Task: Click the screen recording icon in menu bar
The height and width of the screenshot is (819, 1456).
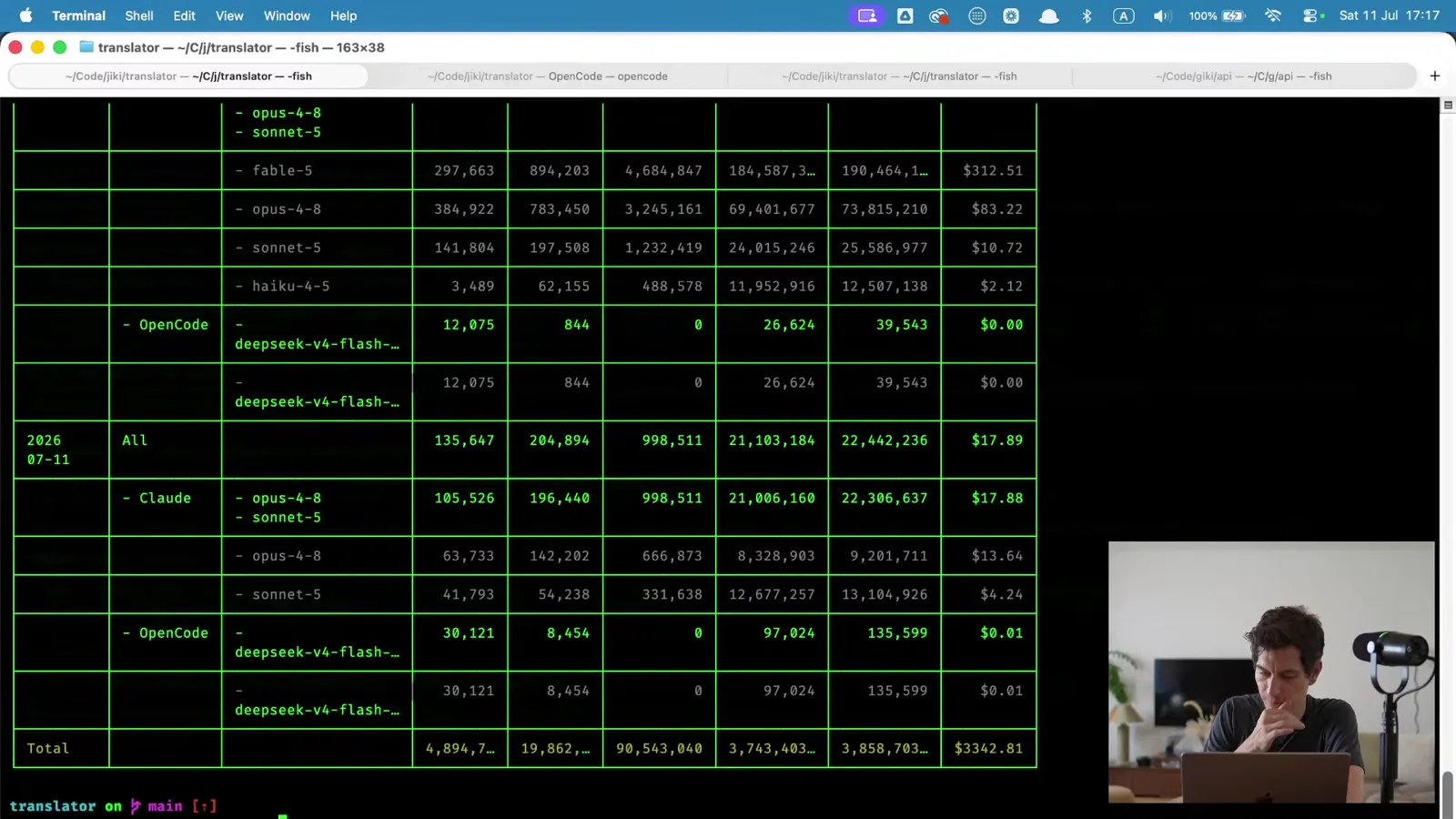Action: point(867,15)
